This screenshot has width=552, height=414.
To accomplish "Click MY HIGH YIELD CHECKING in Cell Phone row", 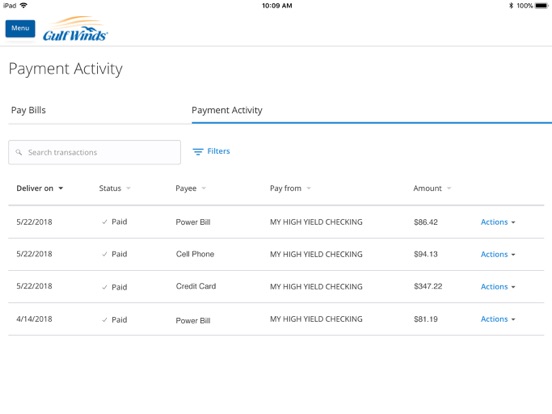I will pos(316,254).
